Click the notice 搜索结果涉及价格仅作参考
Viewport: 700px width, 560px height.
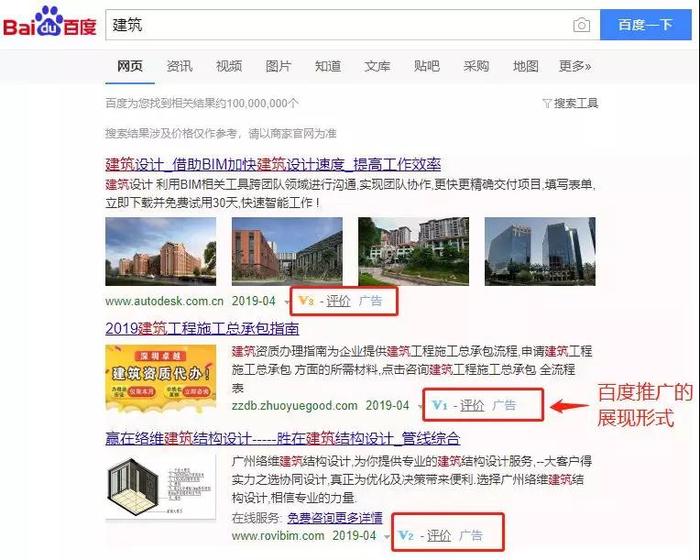point(221,134)
